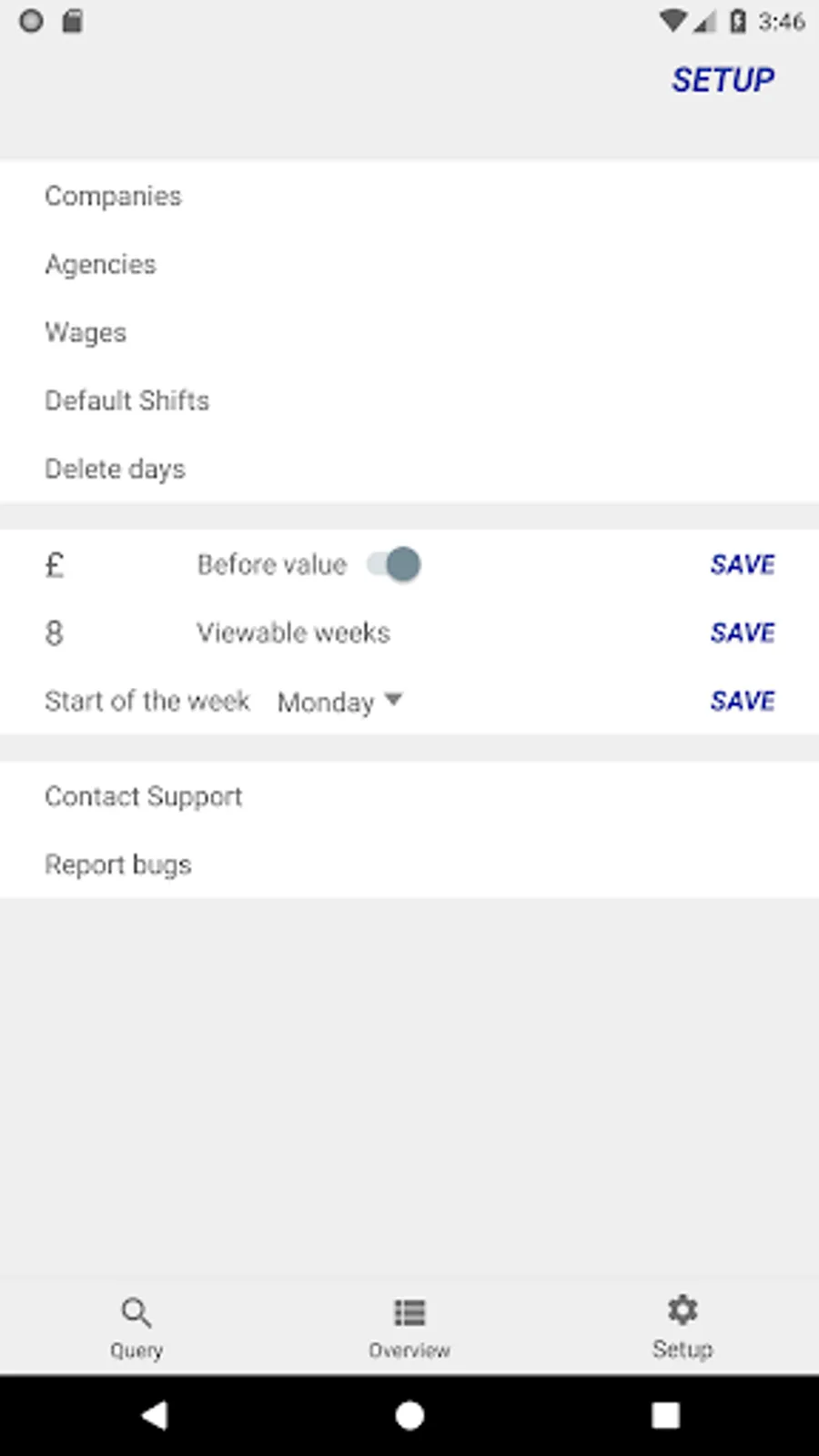Toggle the Before value switch

[395, 564]
